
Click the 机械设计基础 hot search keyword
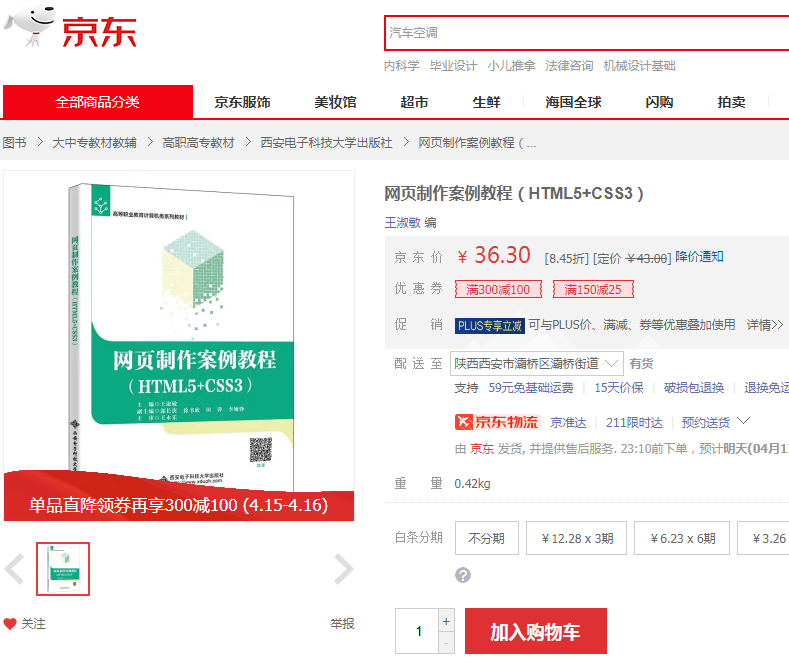point(639,65)
